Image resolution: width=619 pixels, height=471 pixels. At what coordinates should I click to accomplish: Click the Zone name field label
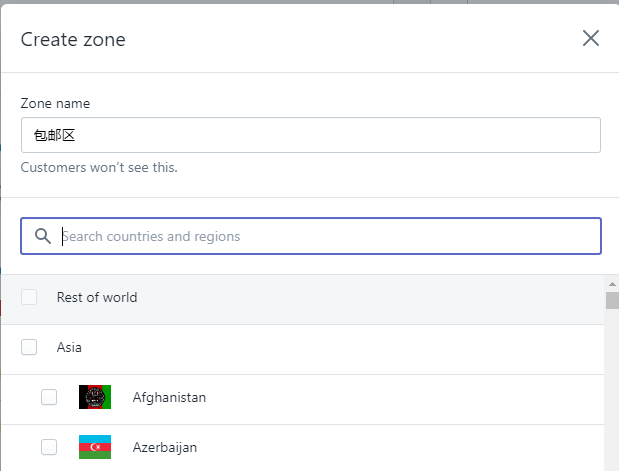pyautogui.click(x=55, y=103)
